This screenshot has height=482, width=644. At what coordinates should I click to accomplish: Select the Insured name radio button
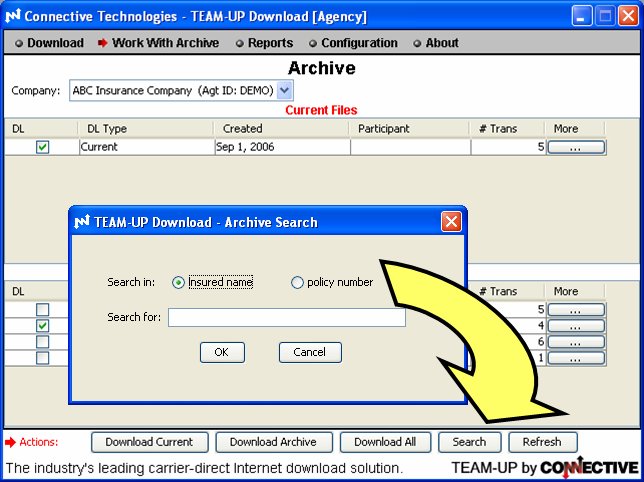pos(179,283)
